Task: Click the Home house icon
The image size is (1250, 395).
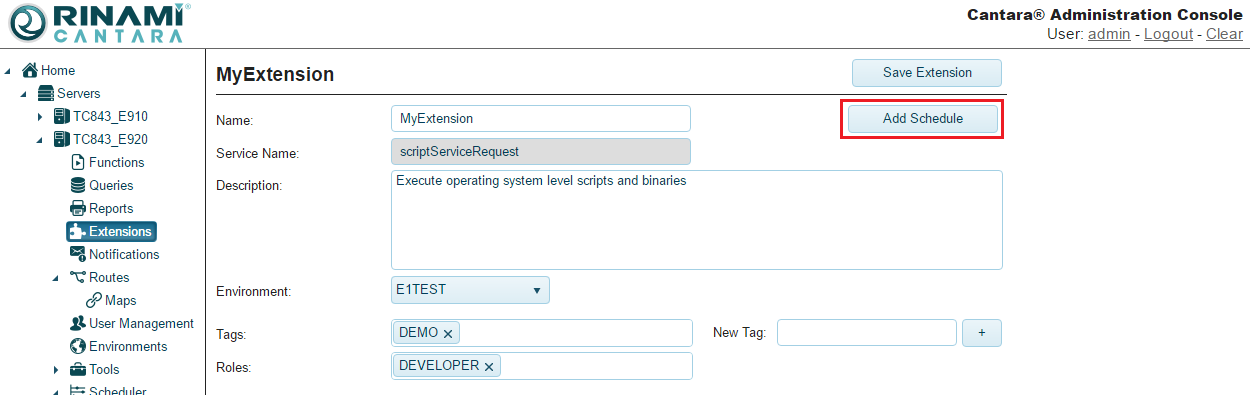Action: 30,71
